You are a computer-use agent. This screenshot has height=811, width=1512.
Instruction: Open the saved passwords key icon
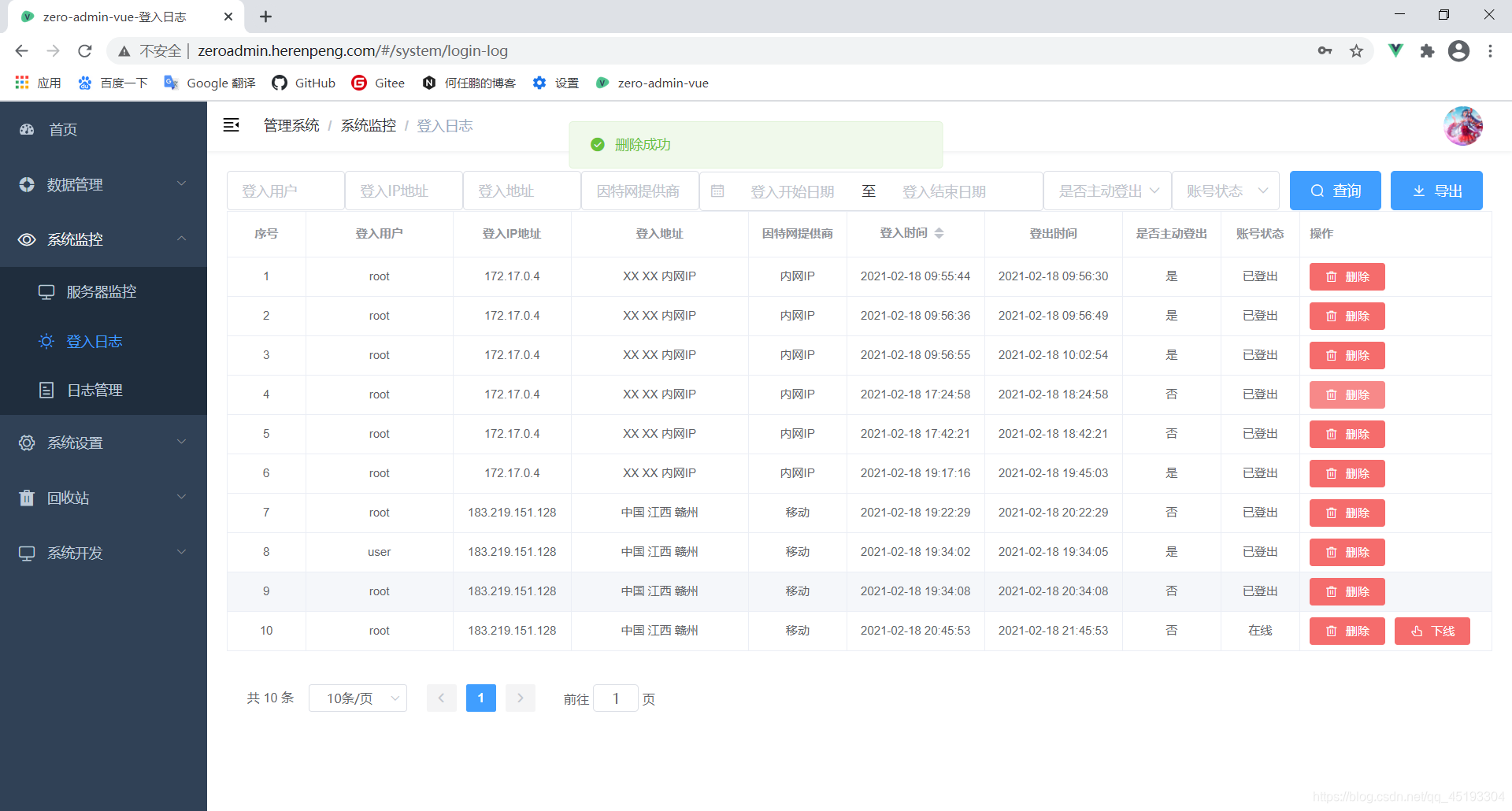pos(1325,50)
